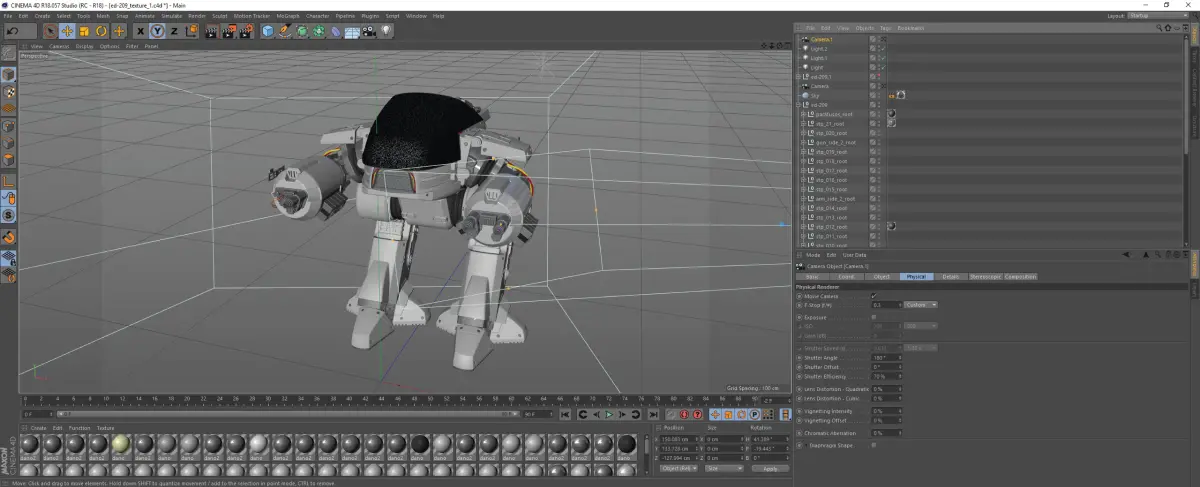The width and height of the screenshot is (1200, 487).
Task: Toggle the Z axis lock
Action: 174,31
